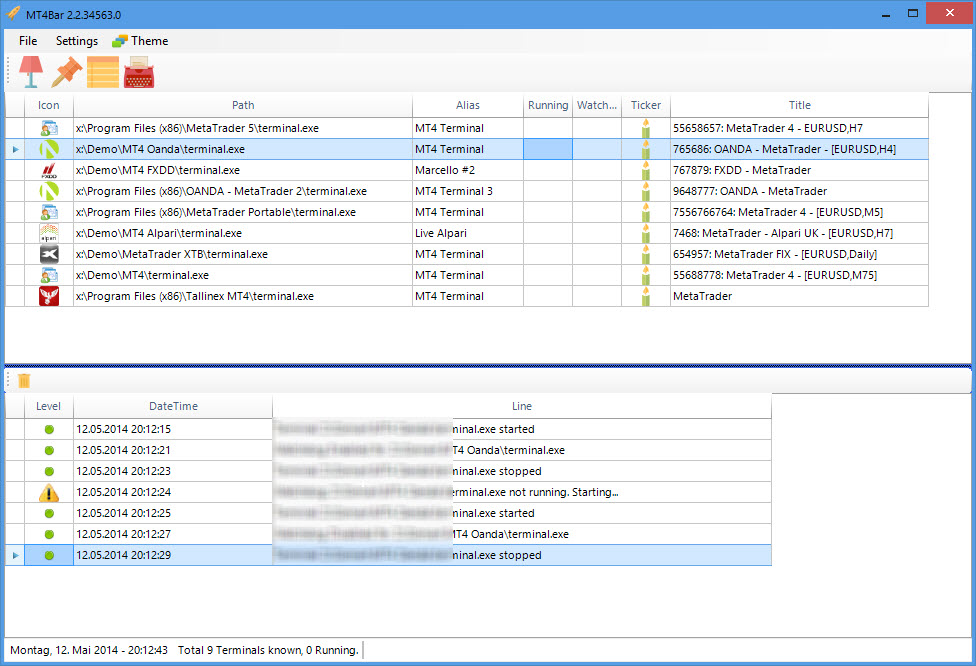Open the File menu

click(x=28, y=40)
